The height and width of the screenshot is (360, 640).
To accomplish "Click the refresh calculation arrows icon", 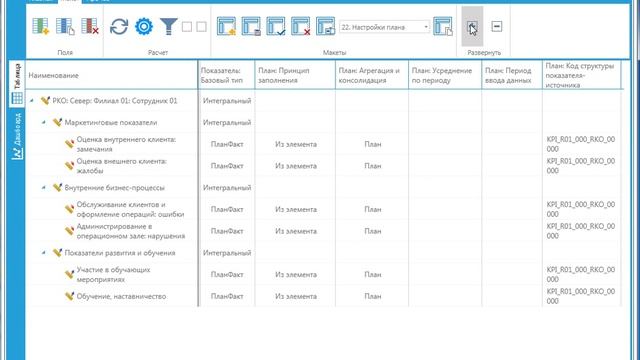I will pos(119,27).
